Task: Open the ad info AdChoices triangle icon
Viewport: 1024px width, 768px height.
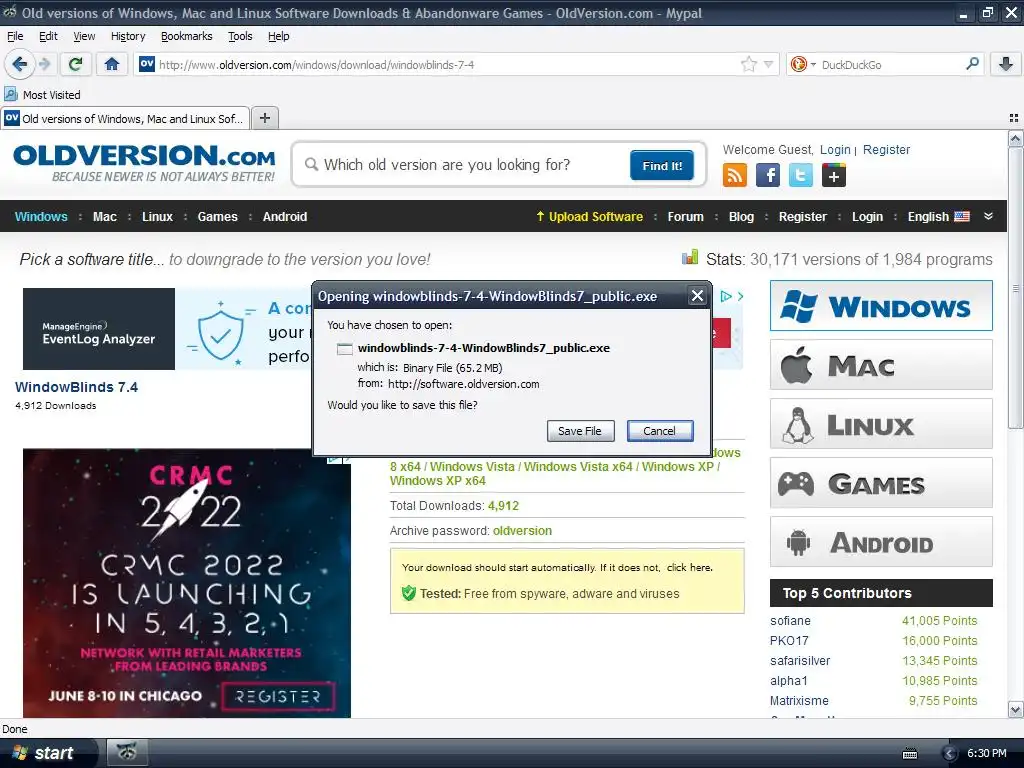Action: pyautogui.click(x=726, y=296)
